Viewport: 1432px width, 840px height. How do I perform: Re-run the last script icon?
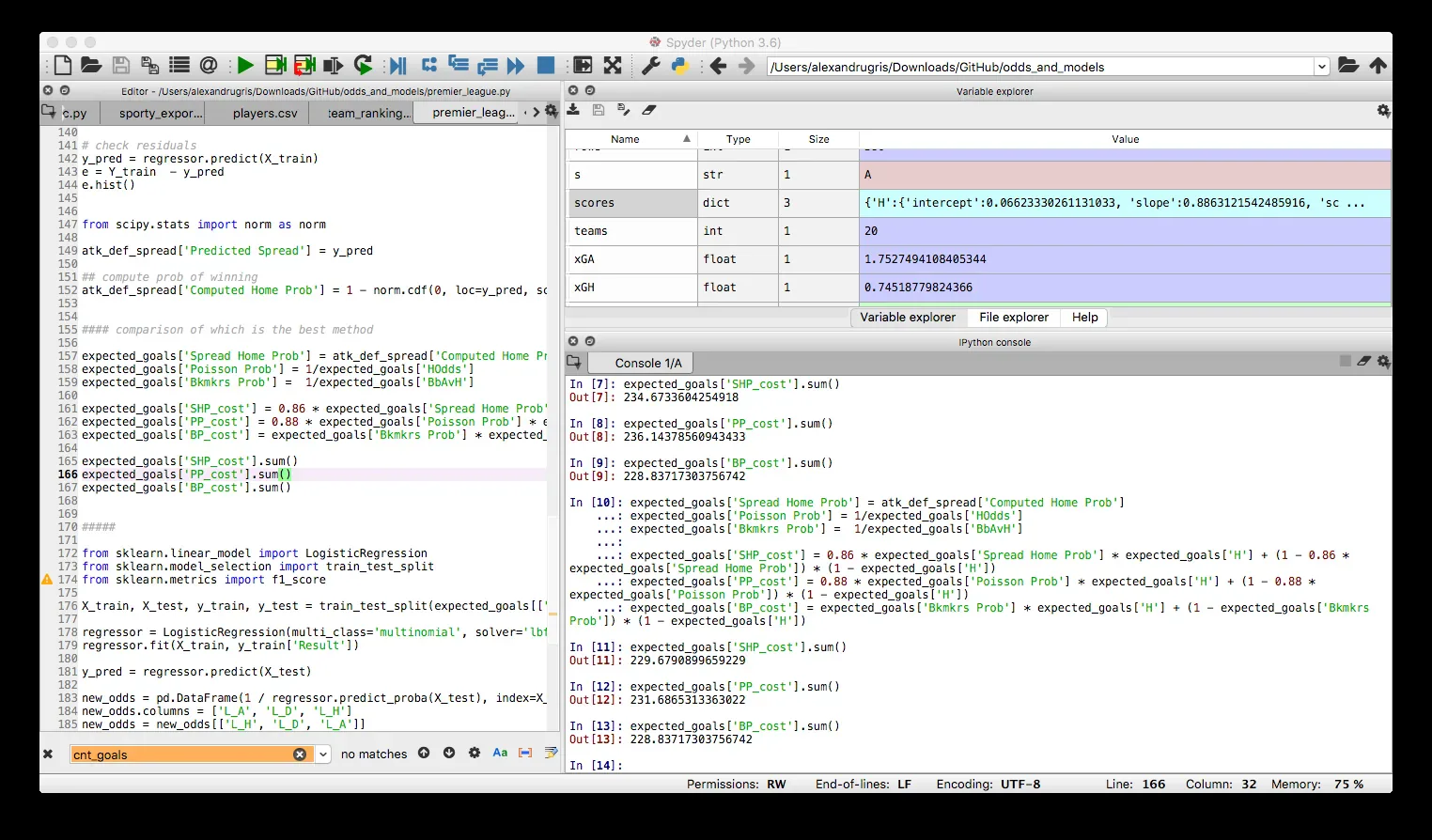[364, 66]
